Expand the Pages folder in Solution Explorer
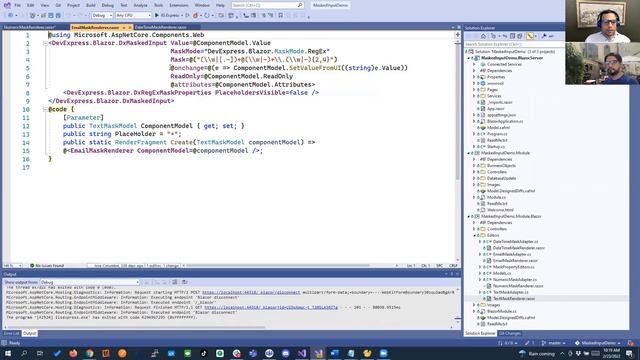The image size is (640, 360). 474,89
